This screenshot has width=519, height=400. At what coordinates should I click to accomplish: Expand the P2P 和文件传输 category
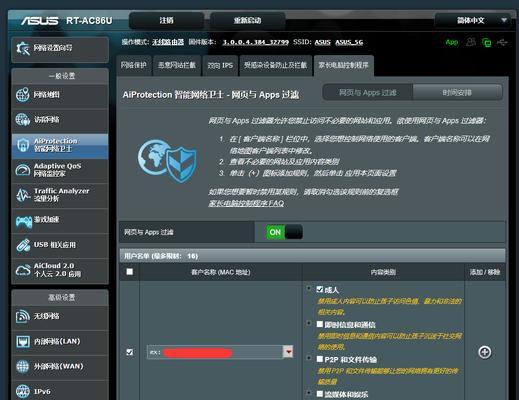coord(309,358)
